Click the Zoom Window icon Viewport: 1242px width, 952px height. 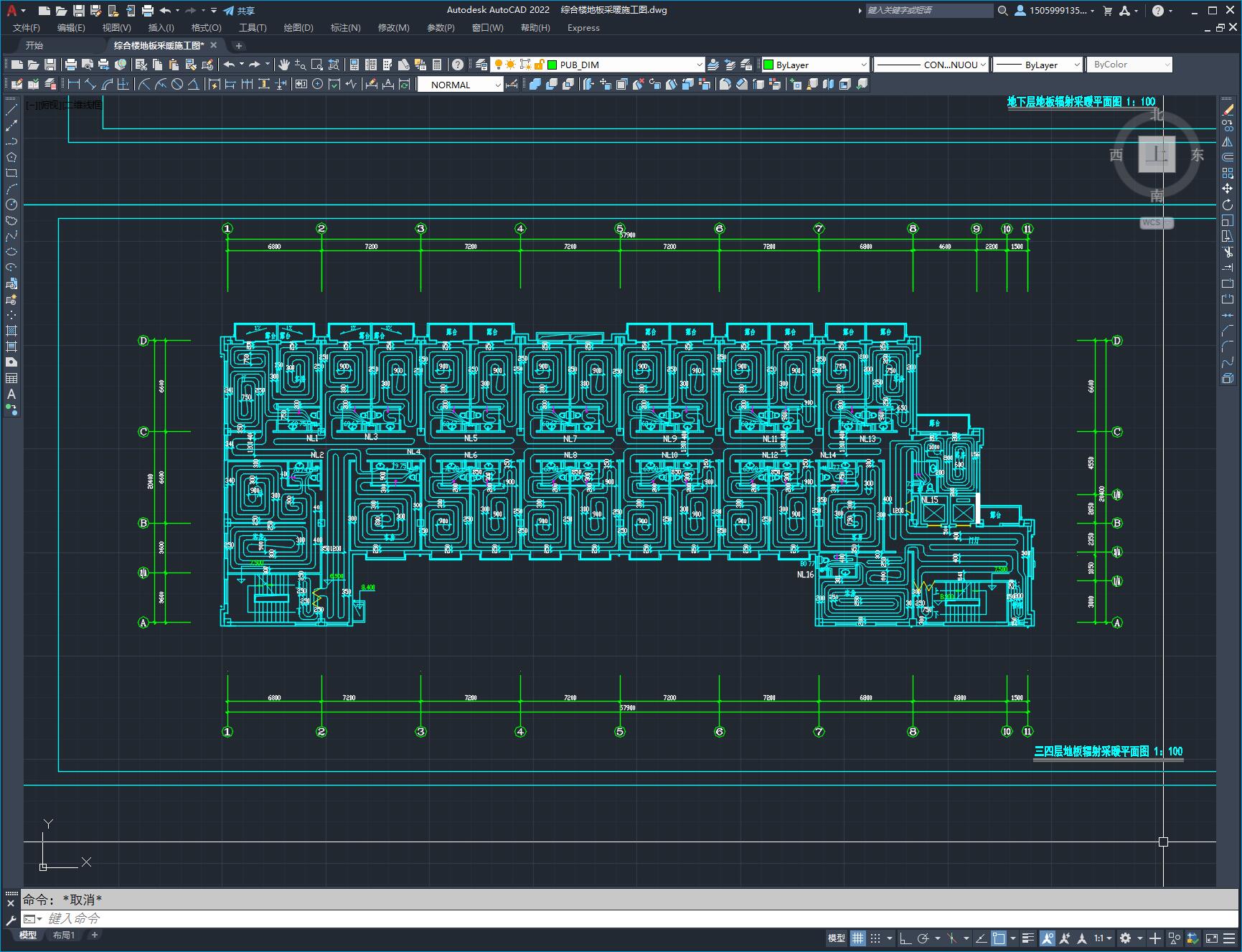point(317,65)
